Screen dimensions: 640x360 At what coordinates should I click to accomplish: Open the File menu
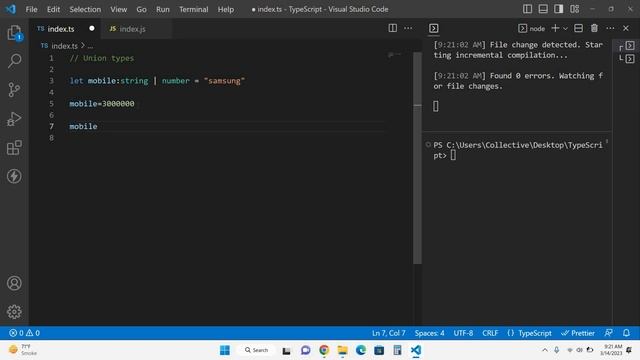(x=31, y=9)
